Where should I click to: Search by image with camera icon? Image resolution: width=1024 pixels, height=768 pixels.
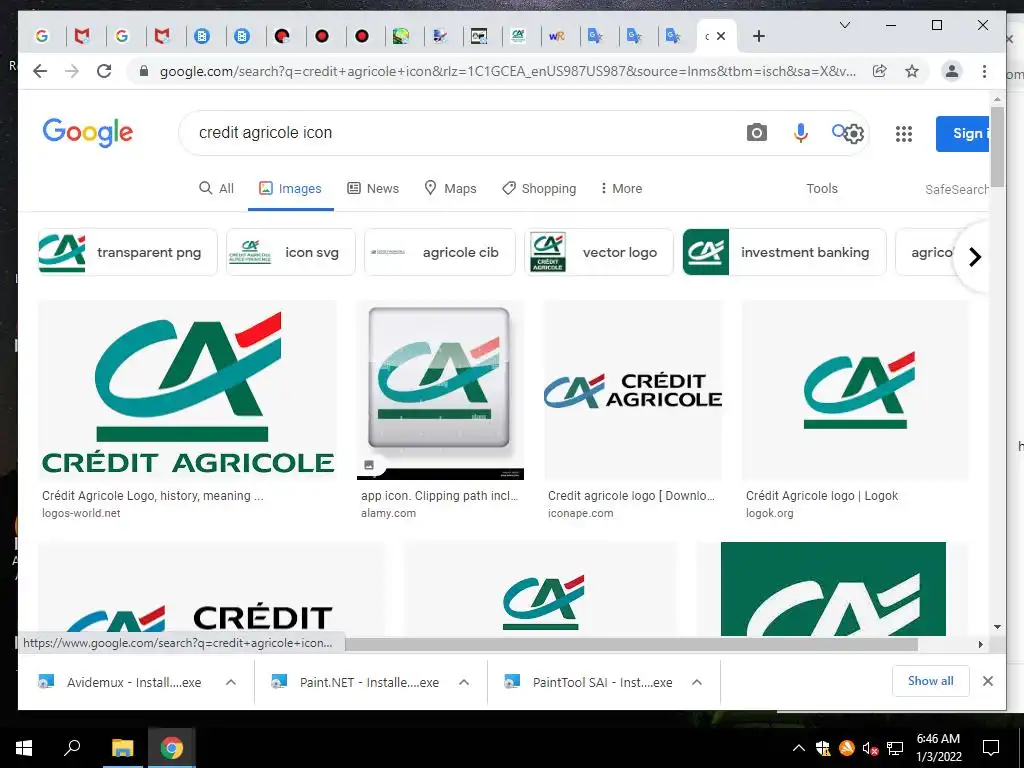coord(756,133)
